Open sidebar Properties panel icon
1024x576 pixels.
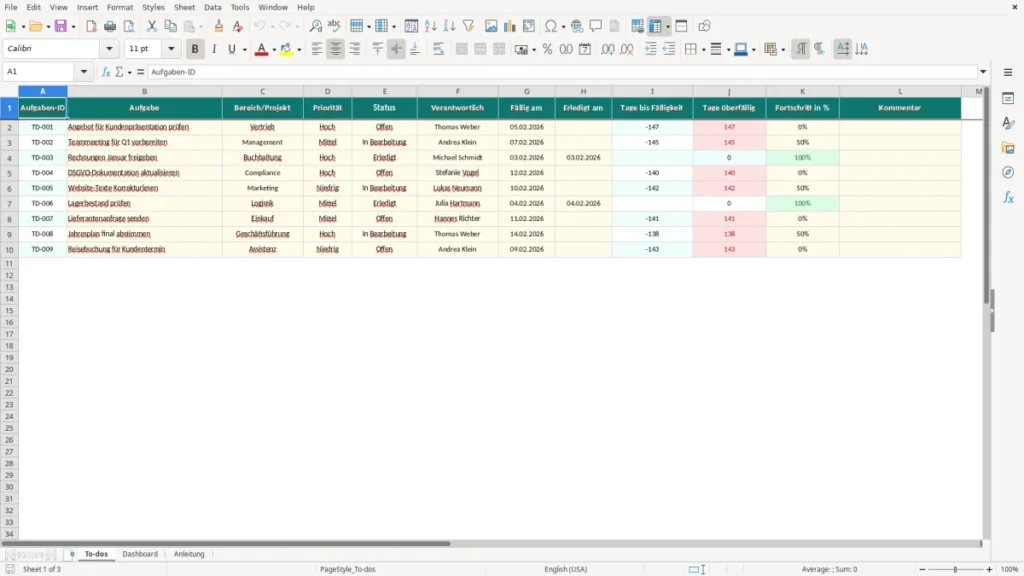pyautogui.click(x=1008, y=98)
